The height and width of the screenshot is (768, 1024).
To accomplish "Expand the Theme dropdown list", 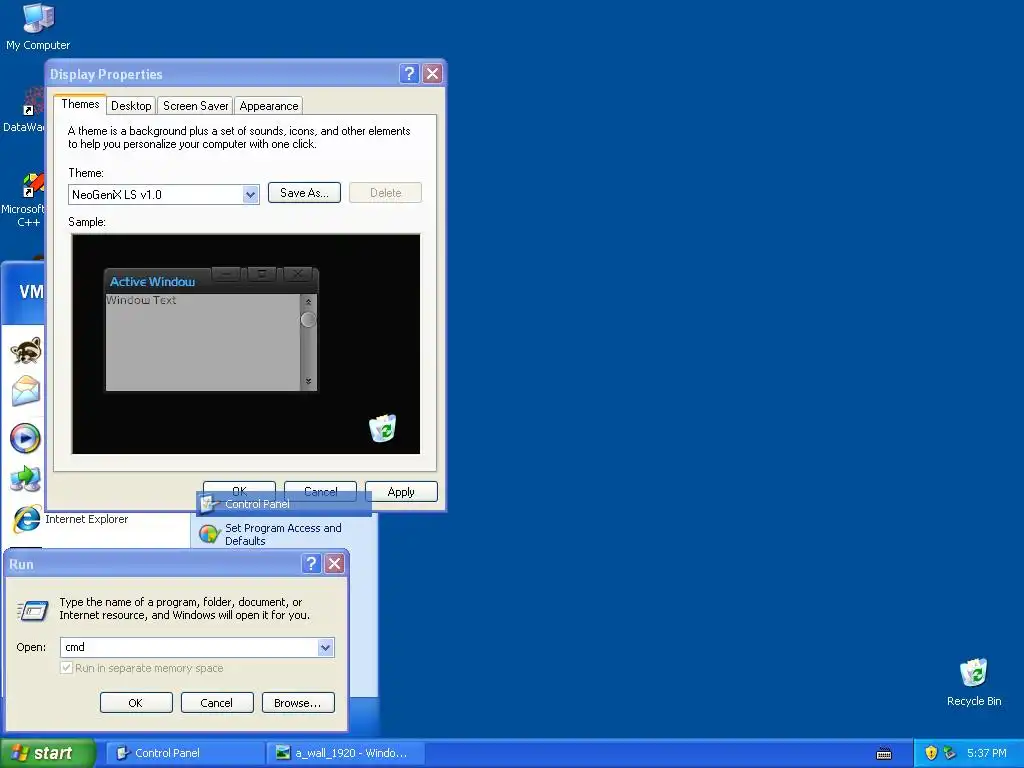I will click(250, 194).
